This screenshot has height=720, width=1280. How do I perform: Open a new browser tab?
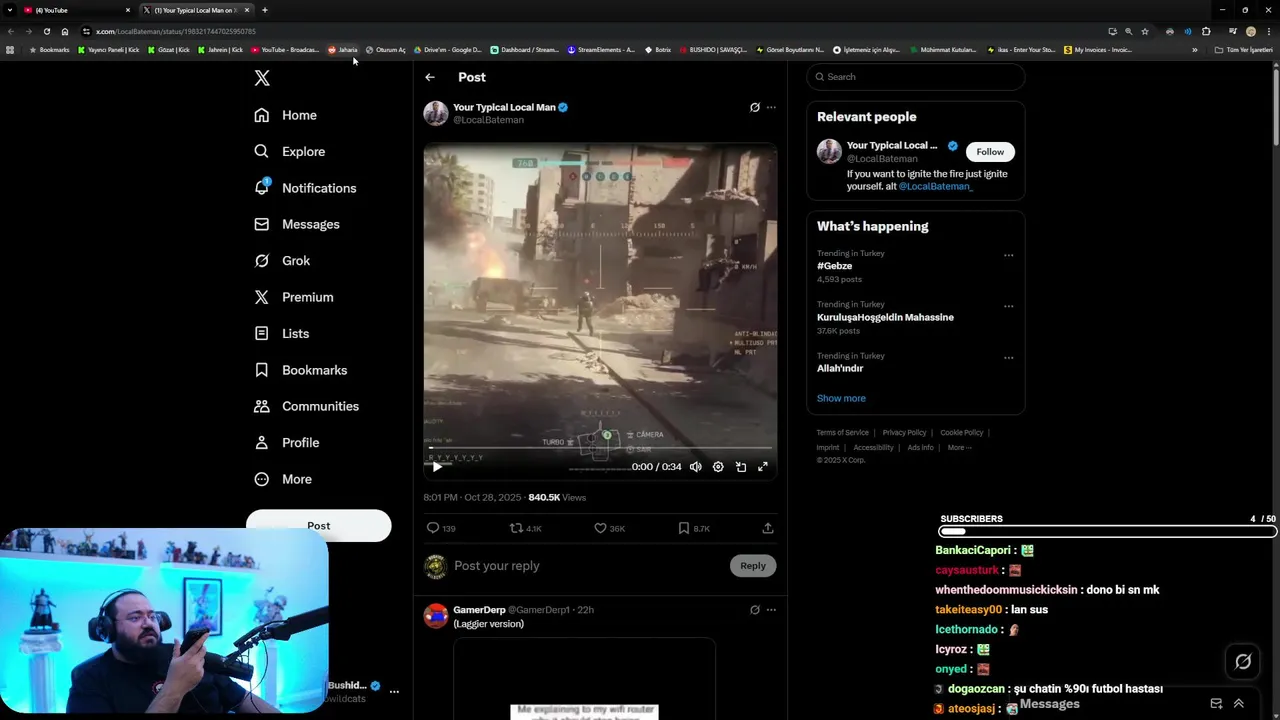pos(264,10)
